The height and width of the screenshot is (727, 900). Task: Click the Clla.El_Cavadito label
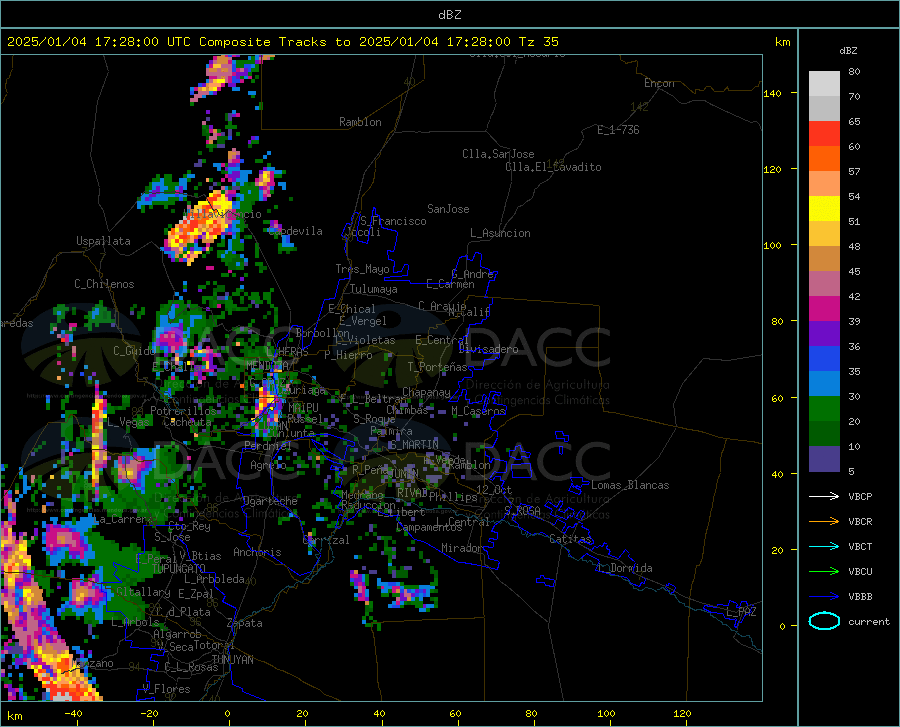[553, 167]
